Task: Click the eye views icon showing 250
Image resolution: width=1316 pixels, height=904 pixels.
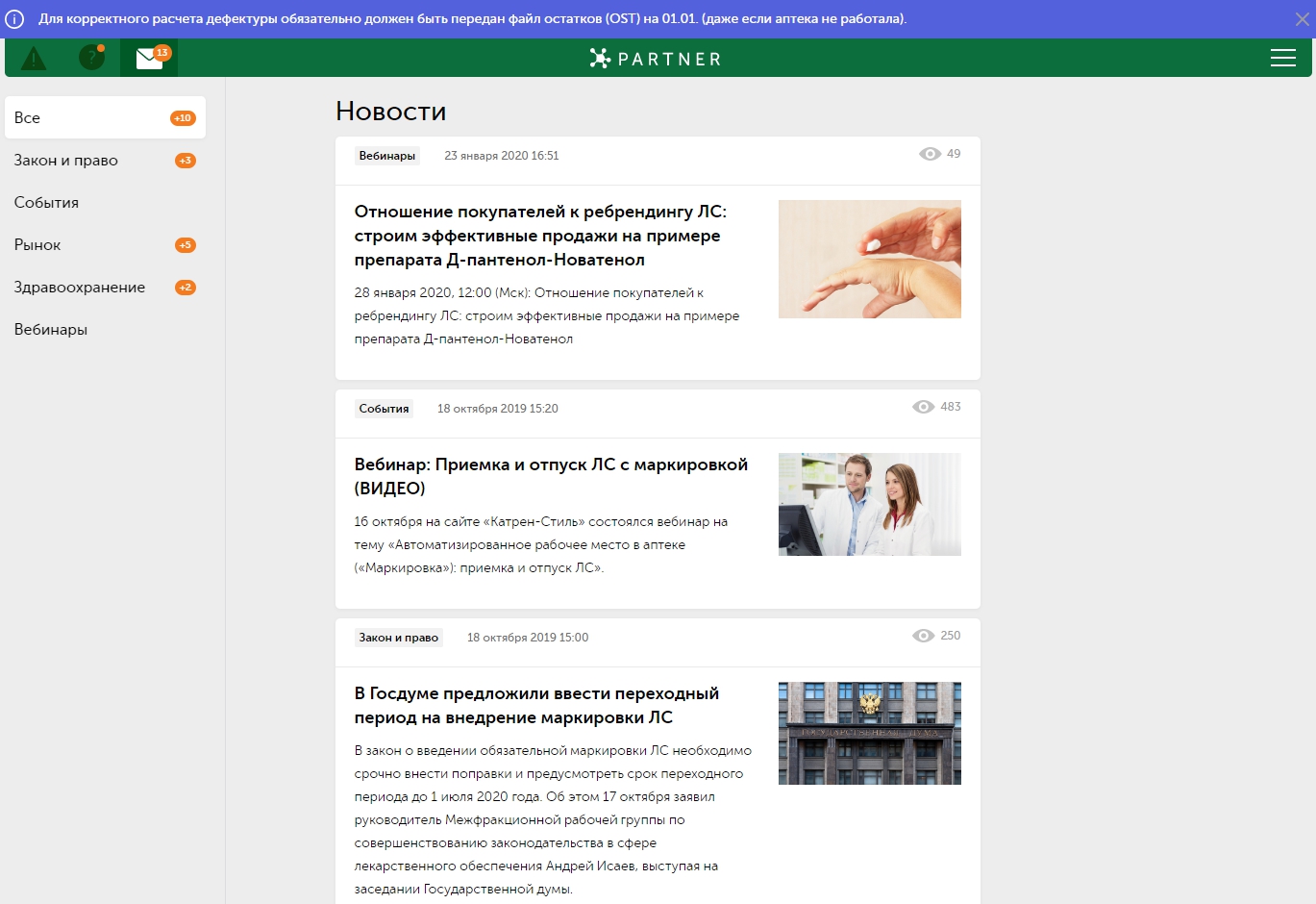Action: pos(923,636)
